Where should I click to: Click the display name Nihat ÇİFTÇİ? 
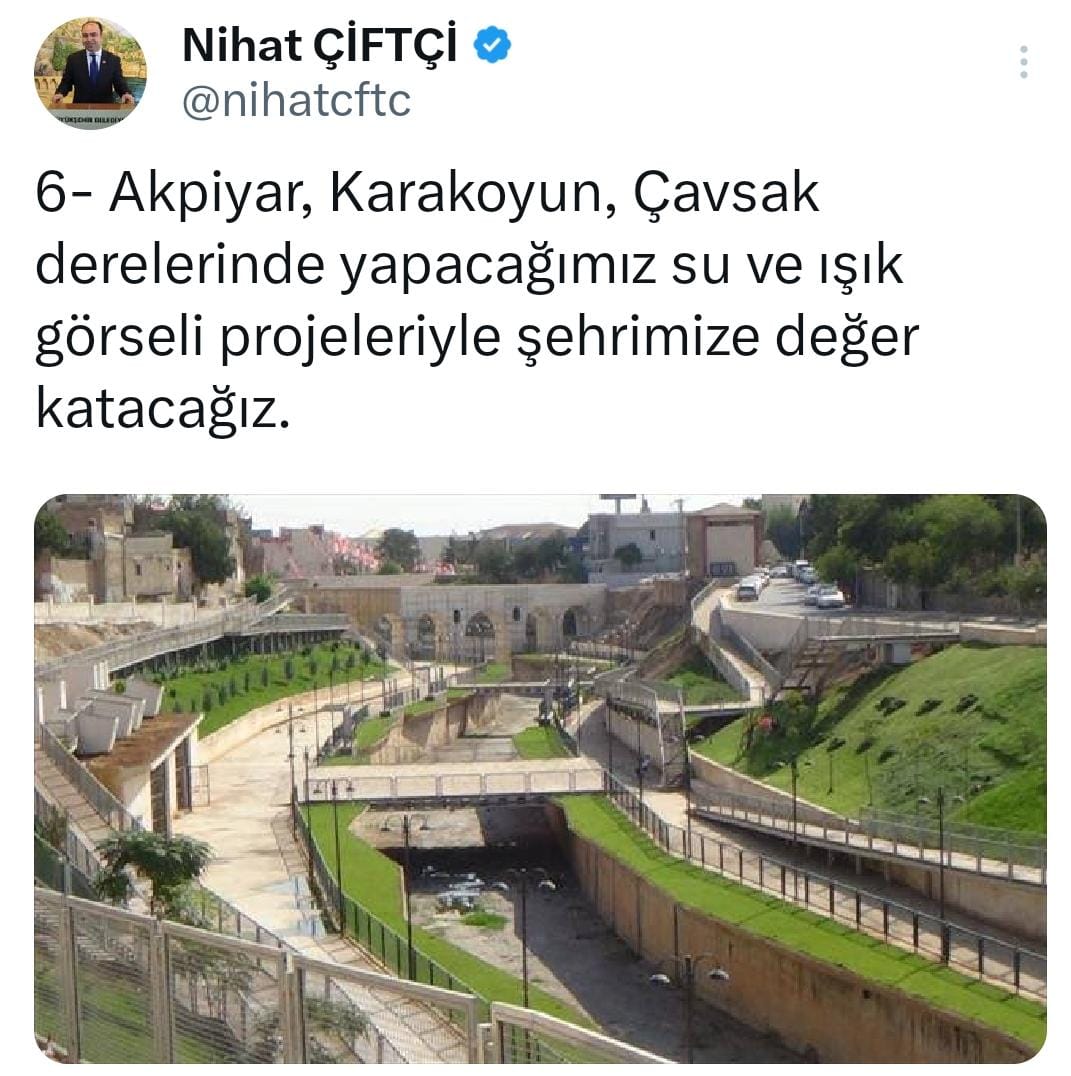(319, 45)
